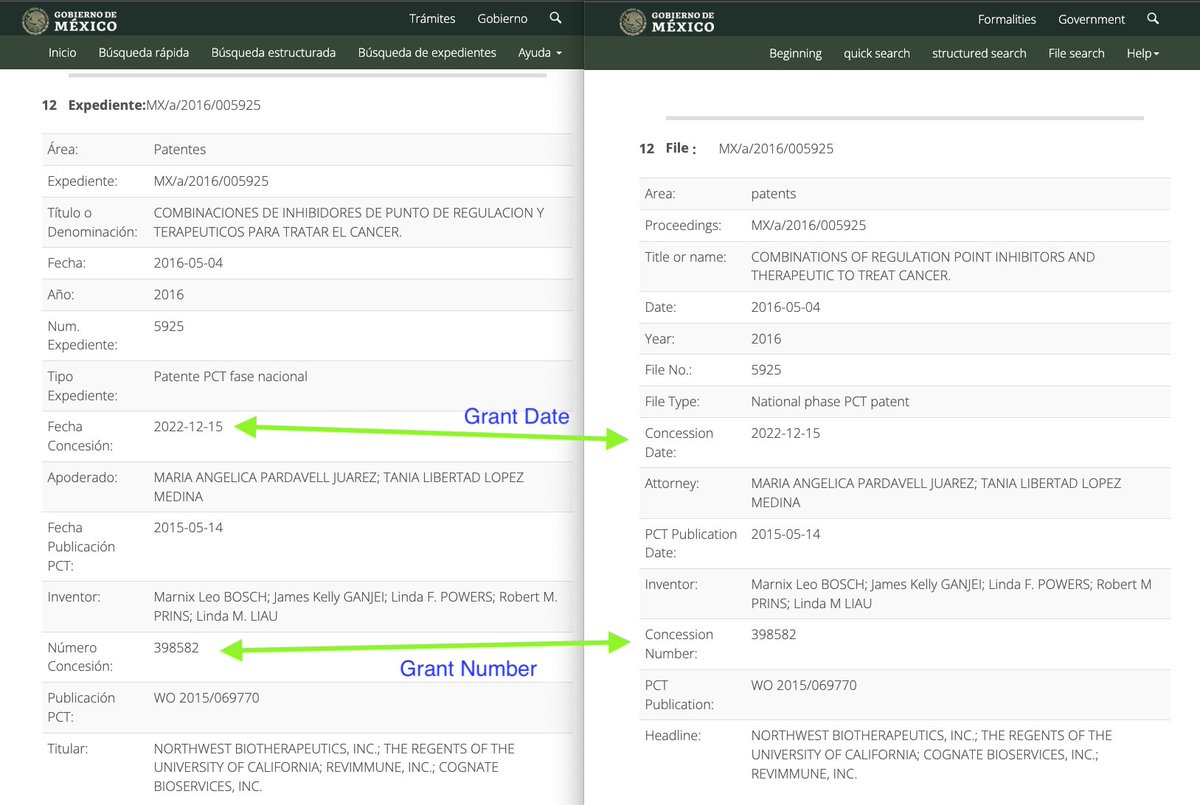The width and height of the screenshot is (1200, 805).
Task: Click the Area value patents
Action: (x=774, y=194)
